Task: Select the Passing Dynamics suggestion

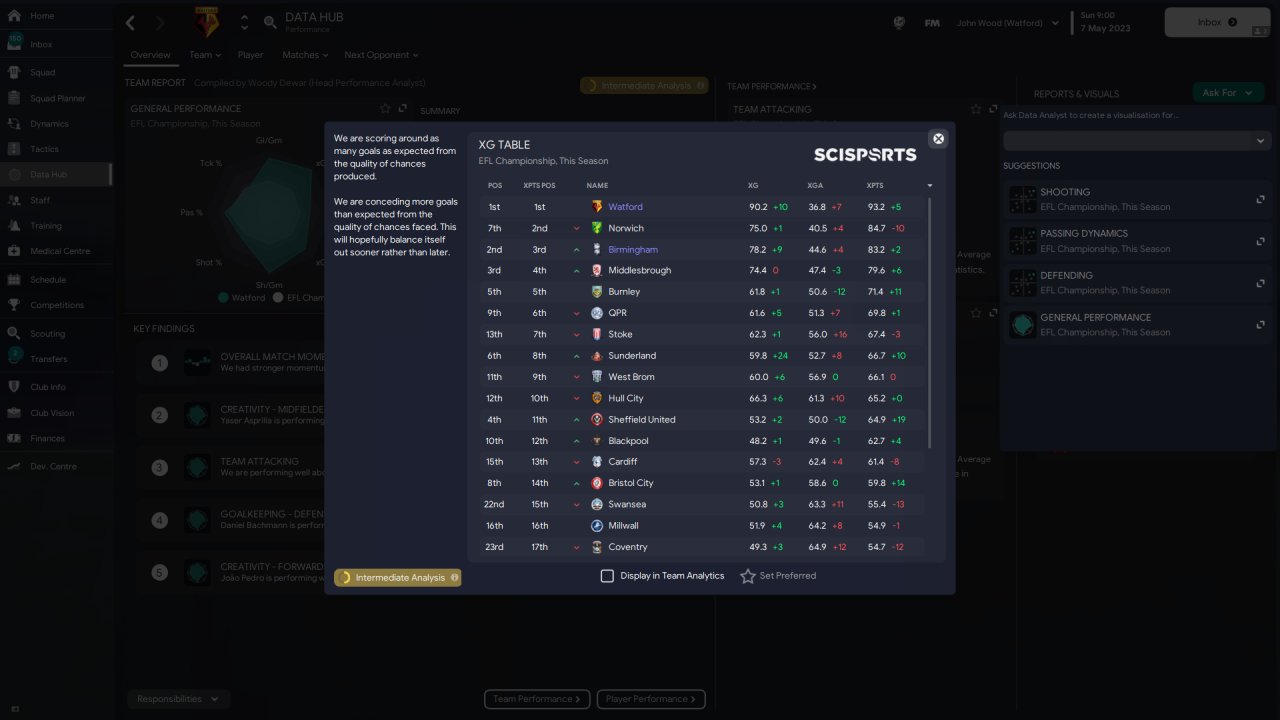Action: tap(1137, 241)
